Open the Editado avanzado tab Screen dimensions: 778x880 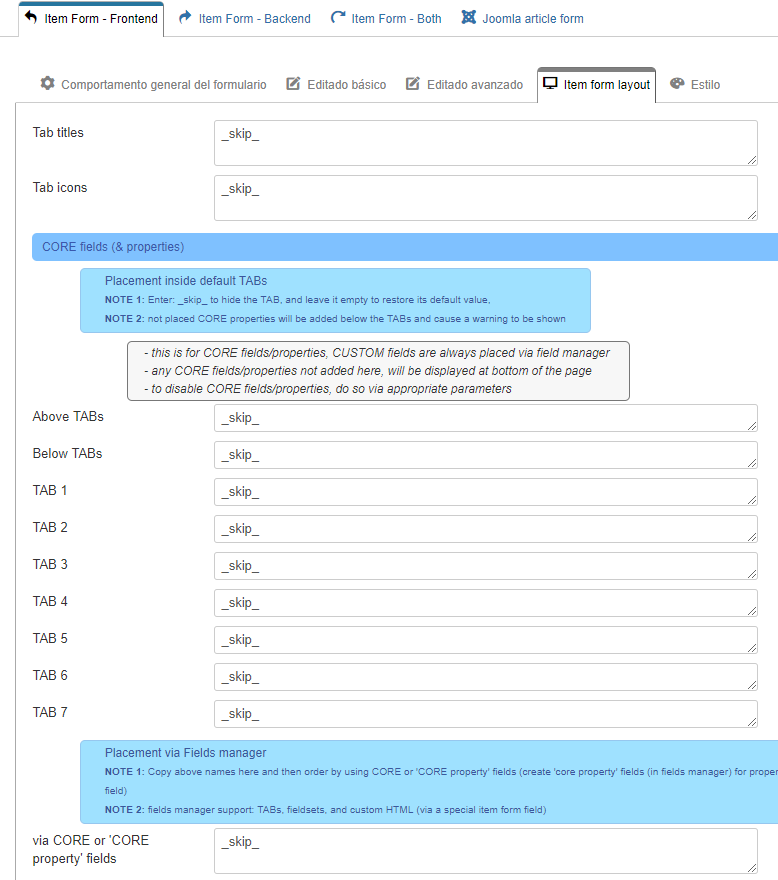coord(474,85)
